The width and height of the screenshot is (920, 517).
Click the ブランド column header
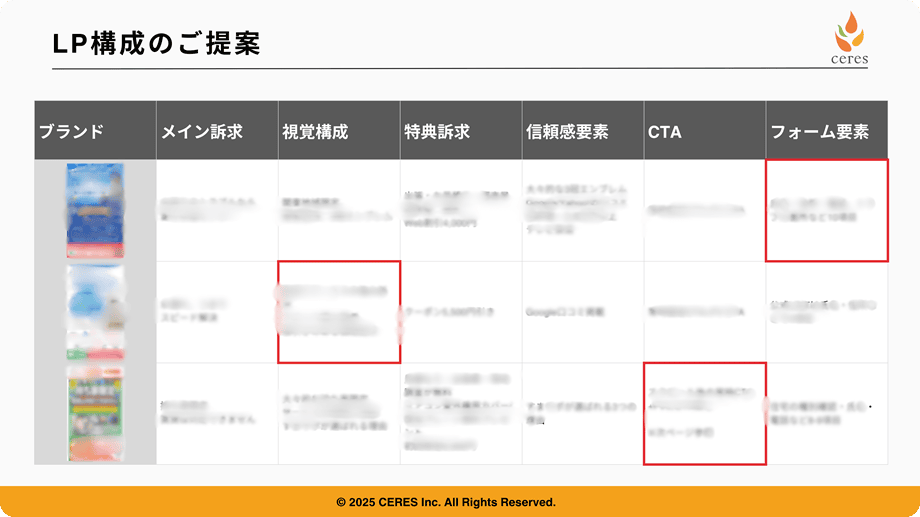click(x=71, y=131)
